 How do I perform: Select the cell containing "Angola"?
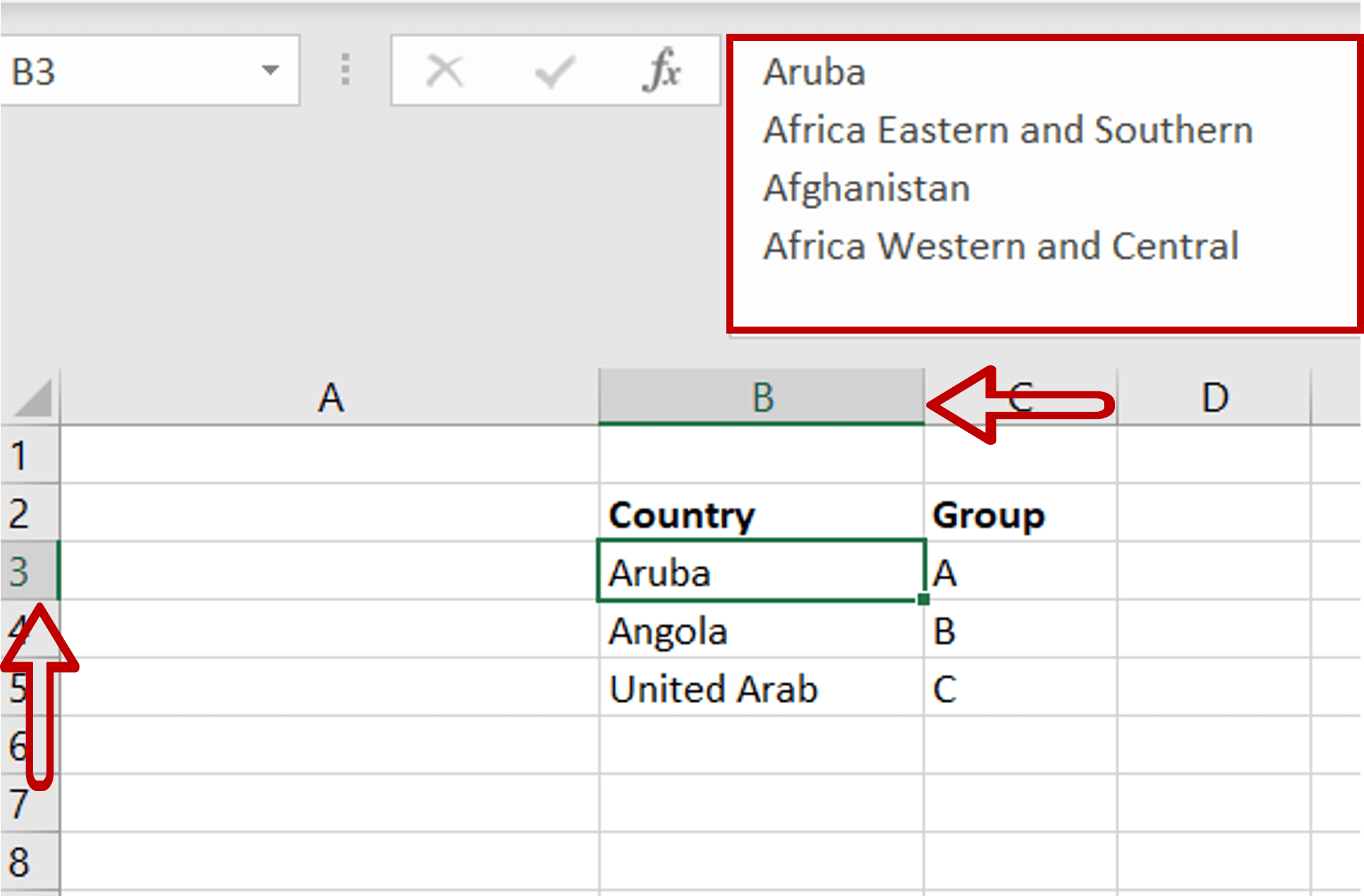760,631
